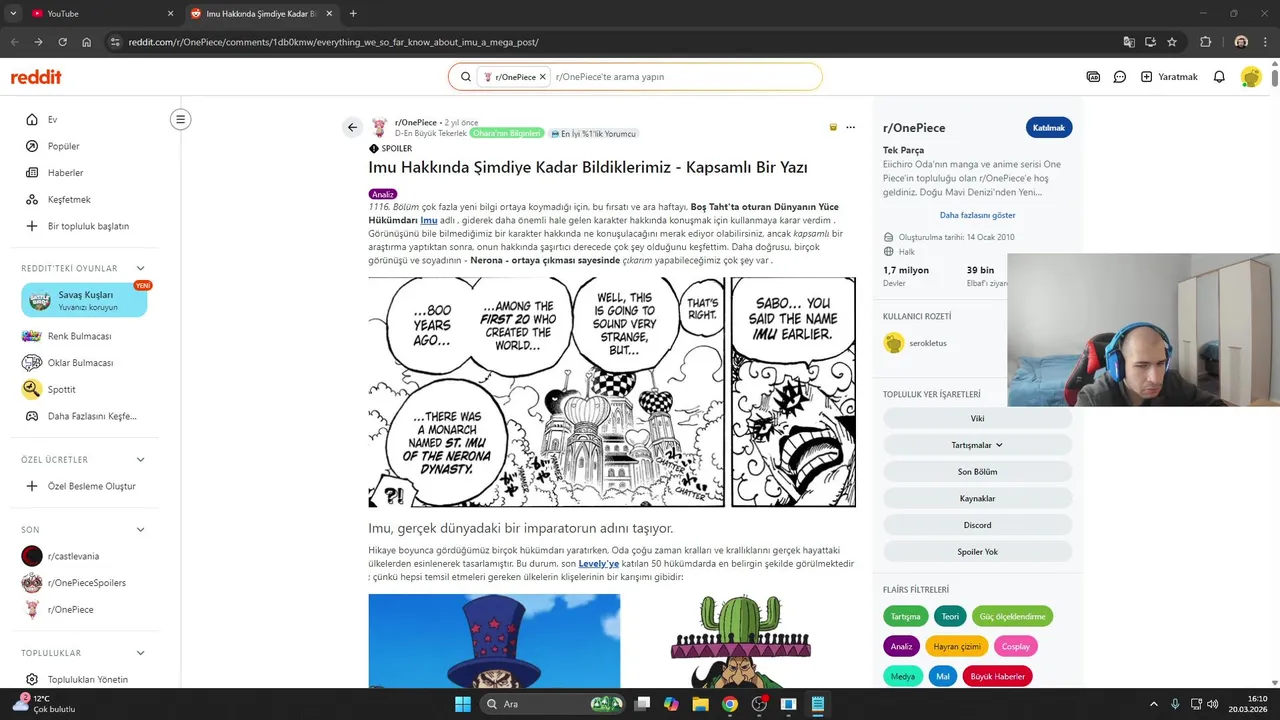The image size is (1280, 720).
Task: Collapse the left navigation sidebar toggle
Action: click(180, 119)
